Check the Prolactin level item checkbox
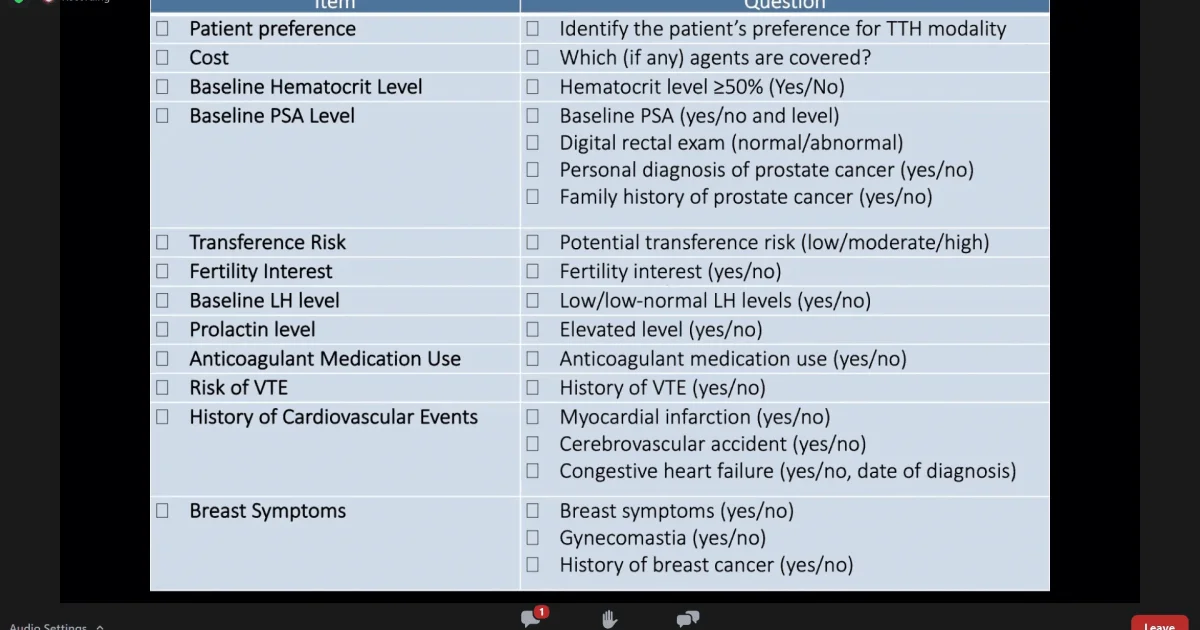 click(163, 329)
